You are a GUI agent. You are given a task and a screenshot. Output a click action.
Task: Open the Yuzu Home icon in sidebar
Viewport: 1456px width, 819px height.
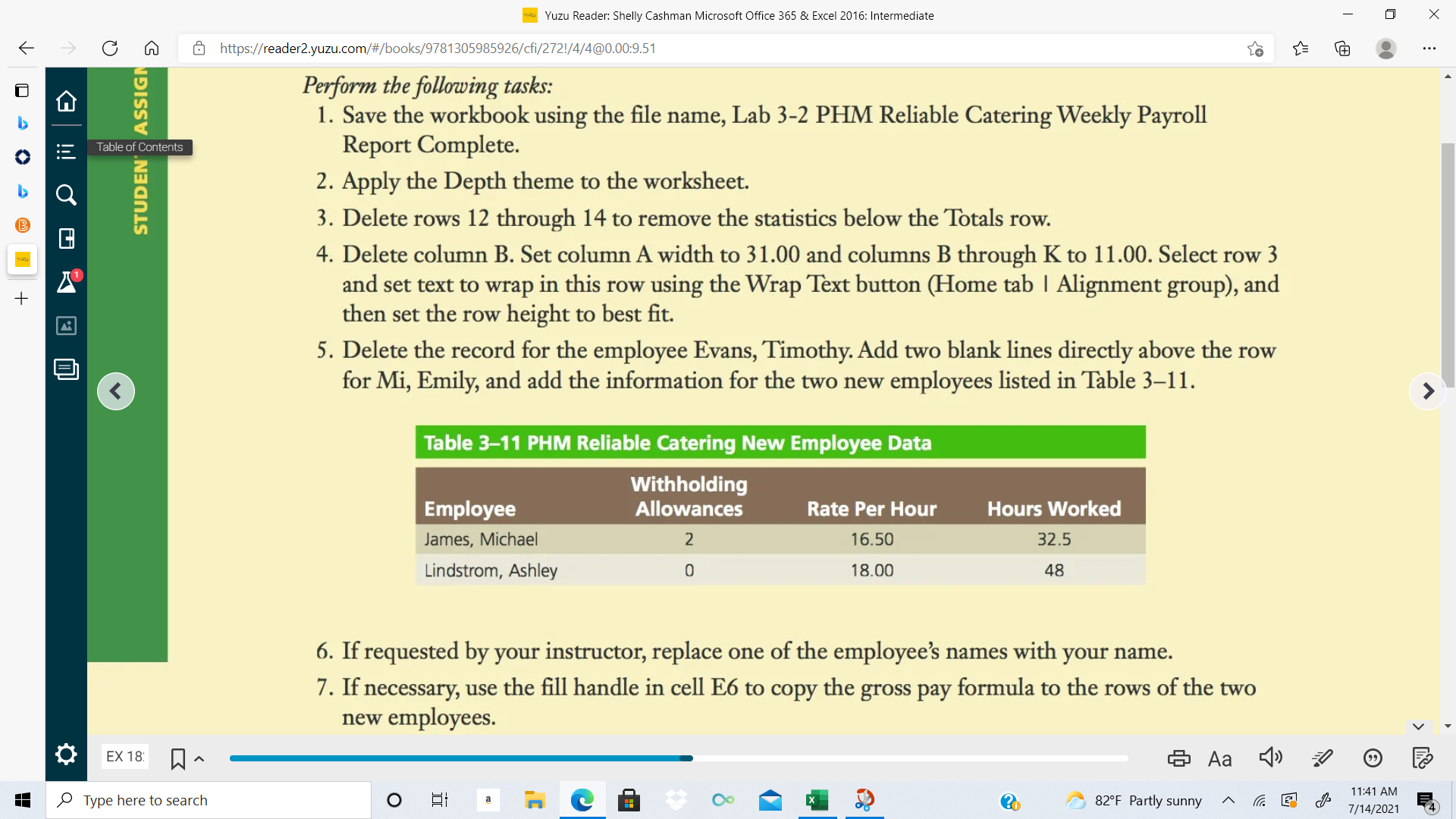[x=66, y=101]
